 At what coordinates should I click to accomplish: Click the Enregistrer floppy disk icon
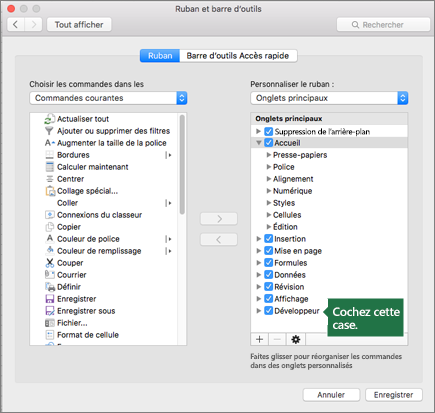pos(50,299)
